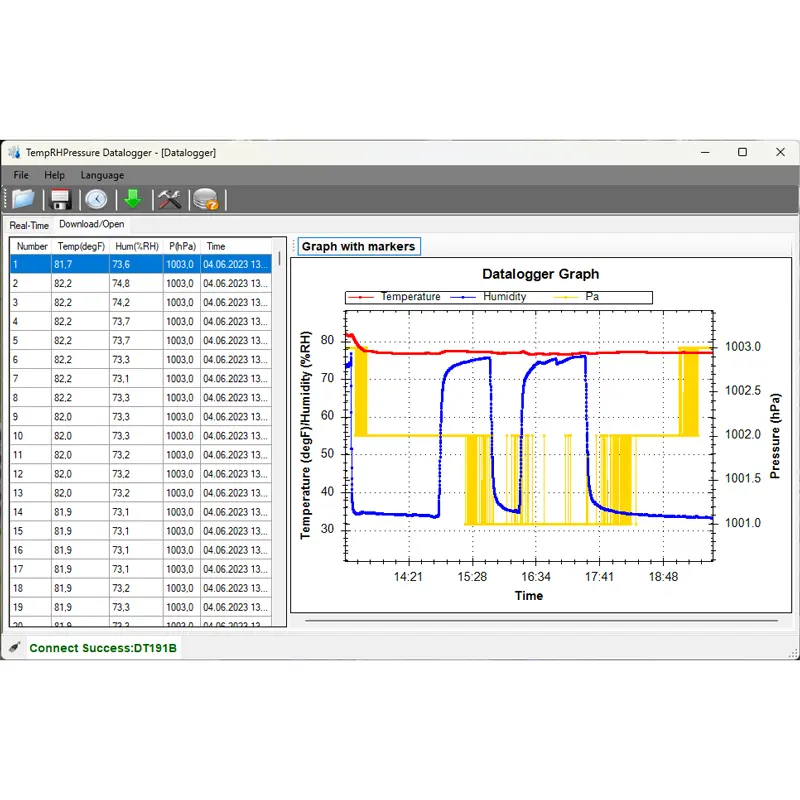Open the clock/time sync tool

pyautogui.click(x=96, y=198)
